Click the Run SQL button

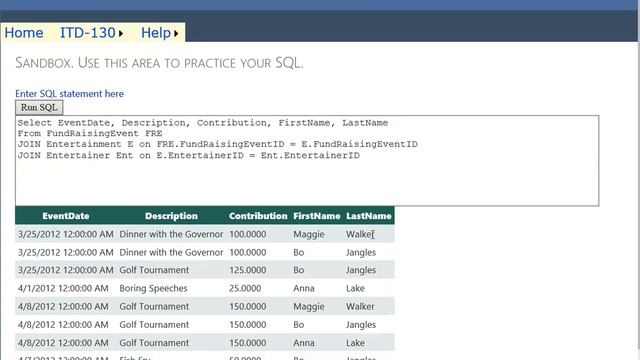pos(39,107)
